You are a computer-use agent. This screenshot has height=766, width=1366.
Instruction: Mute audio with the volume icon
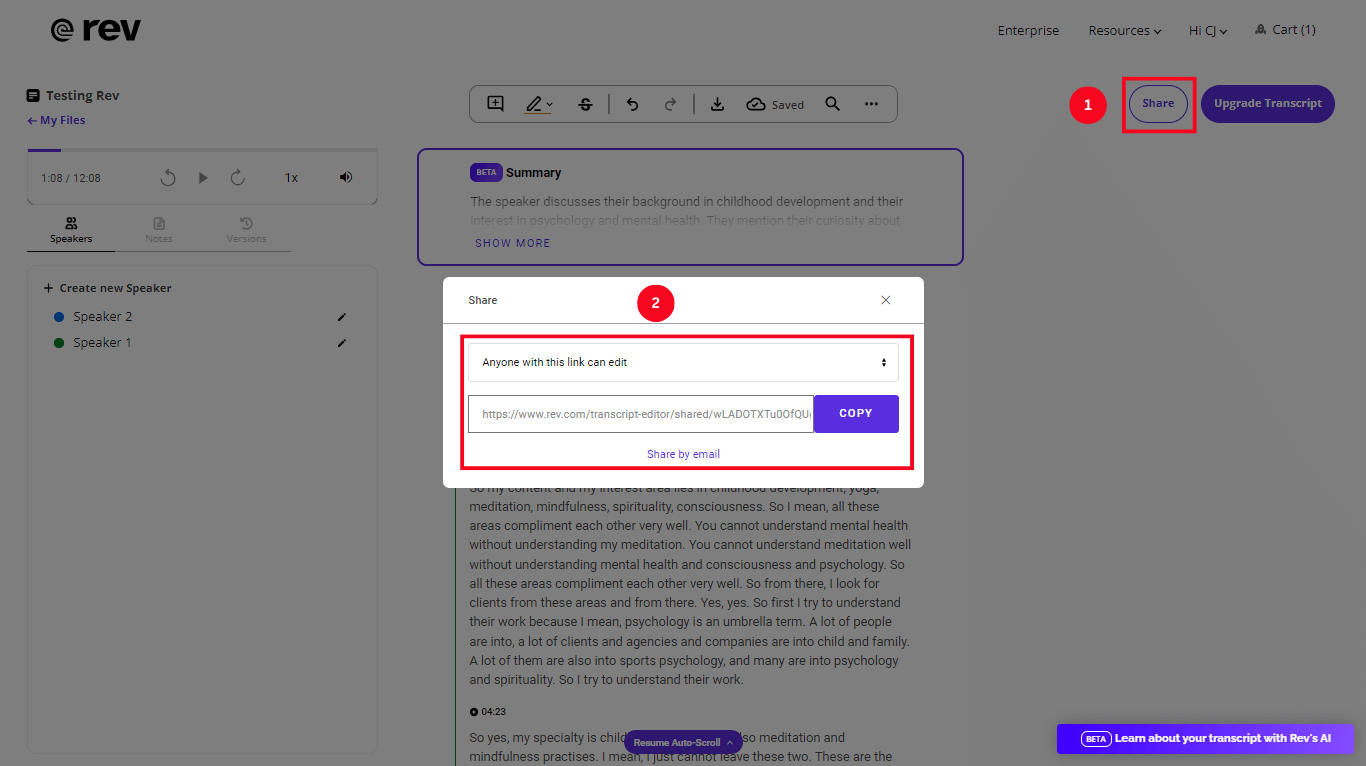346,177
